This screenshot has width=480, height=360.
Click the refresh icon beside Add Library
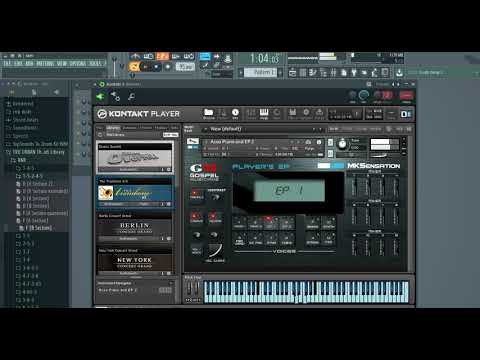point(100,135)
